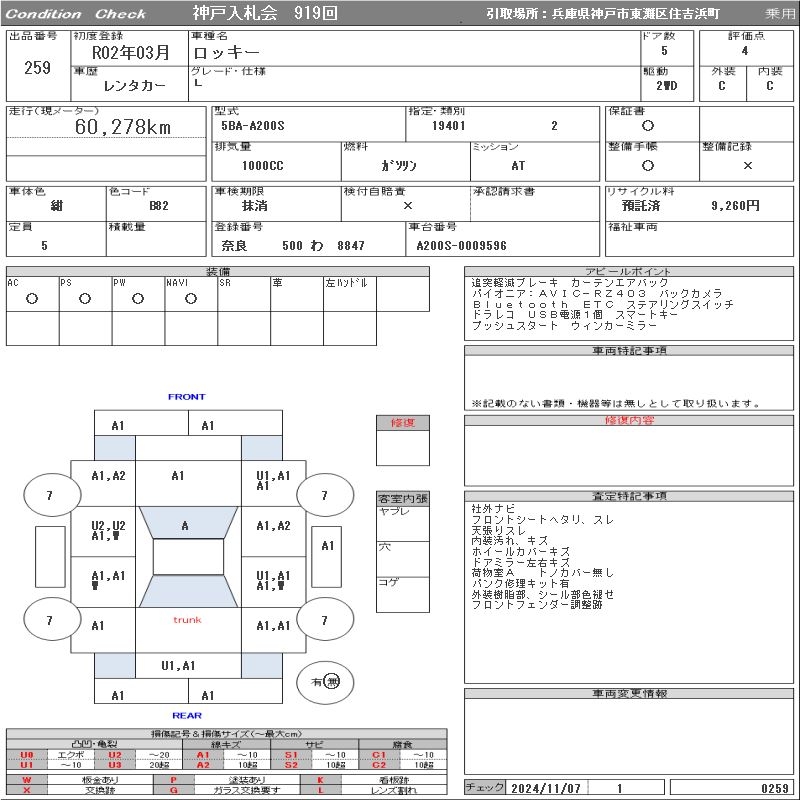Click the G ガラス交換要す legend entry

[x=227, y=790]
